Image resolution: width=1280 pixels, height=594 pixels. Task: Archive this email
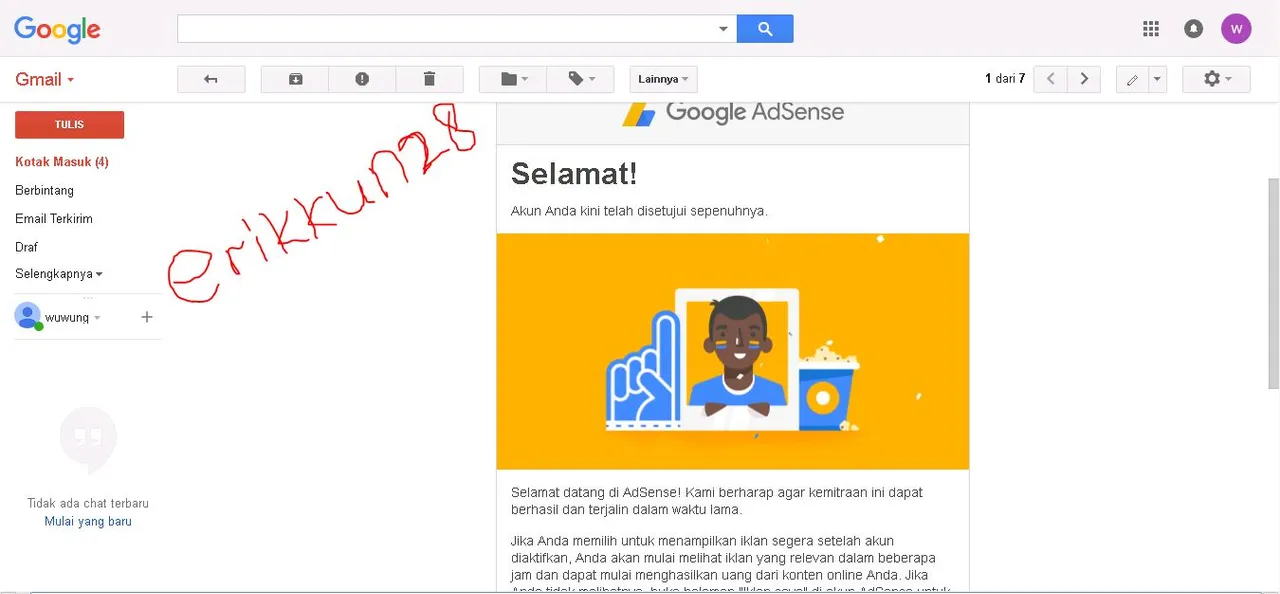click(295, 79)
